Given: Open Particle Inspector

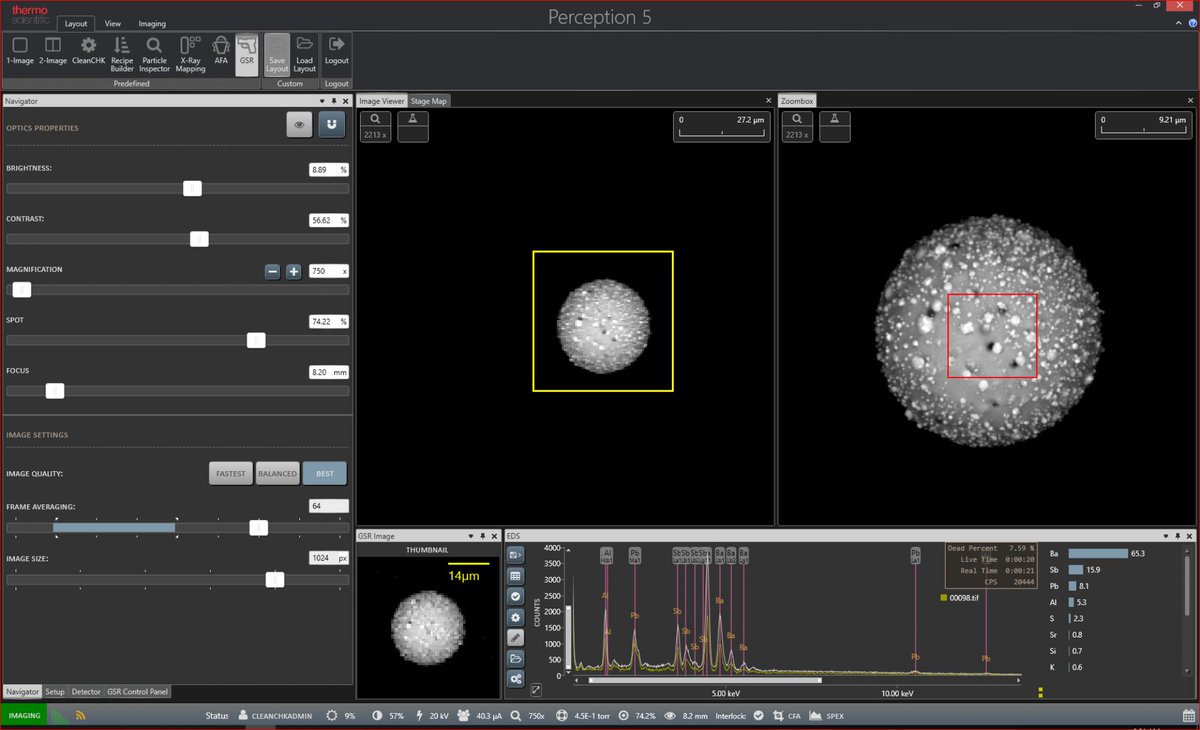Looking at the screenshot, I should coord(154,54).
